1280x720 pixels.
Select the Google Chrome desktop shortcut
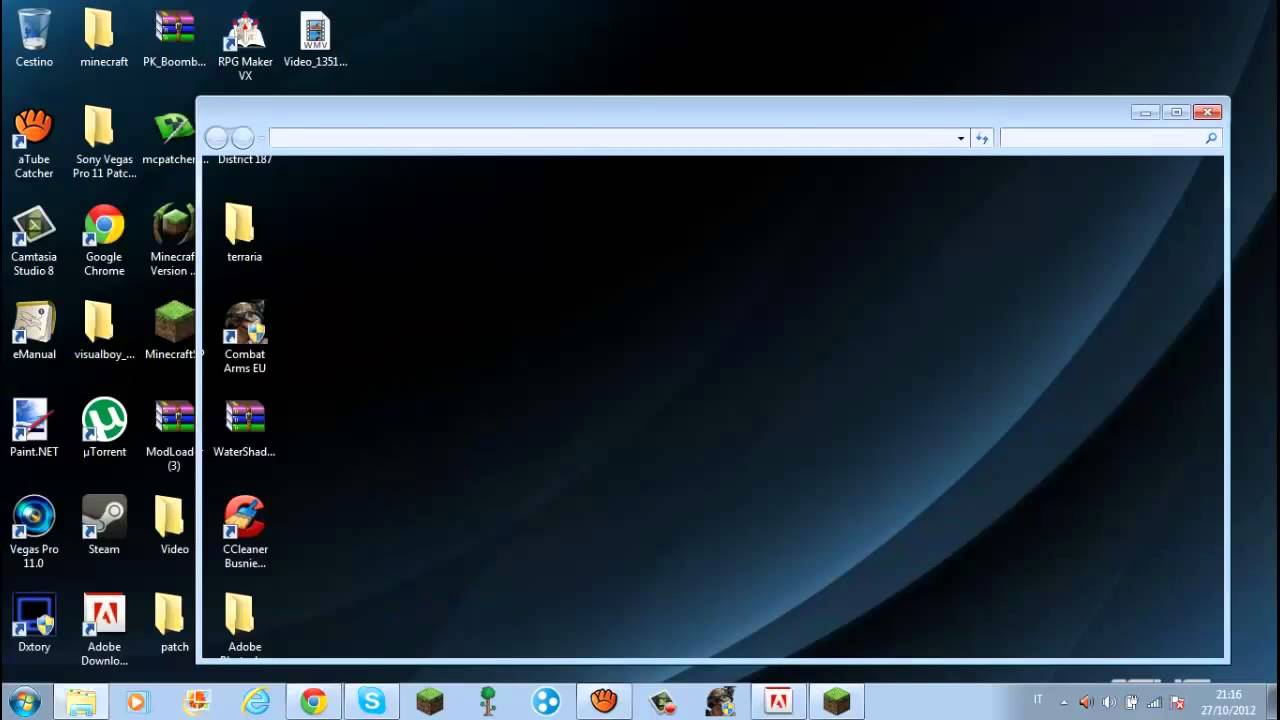(104, 240)
